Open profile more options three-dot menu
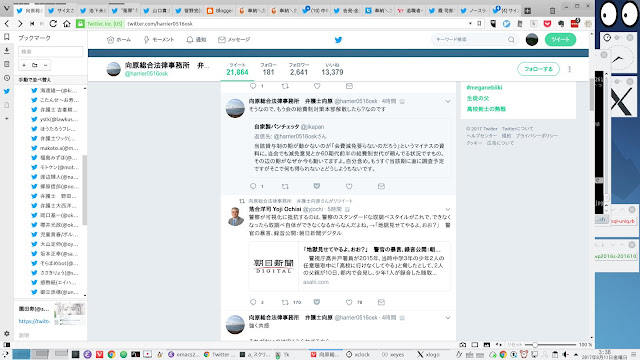Image resolution: width=640 pixels, height=360 pixels. (569, 69)
